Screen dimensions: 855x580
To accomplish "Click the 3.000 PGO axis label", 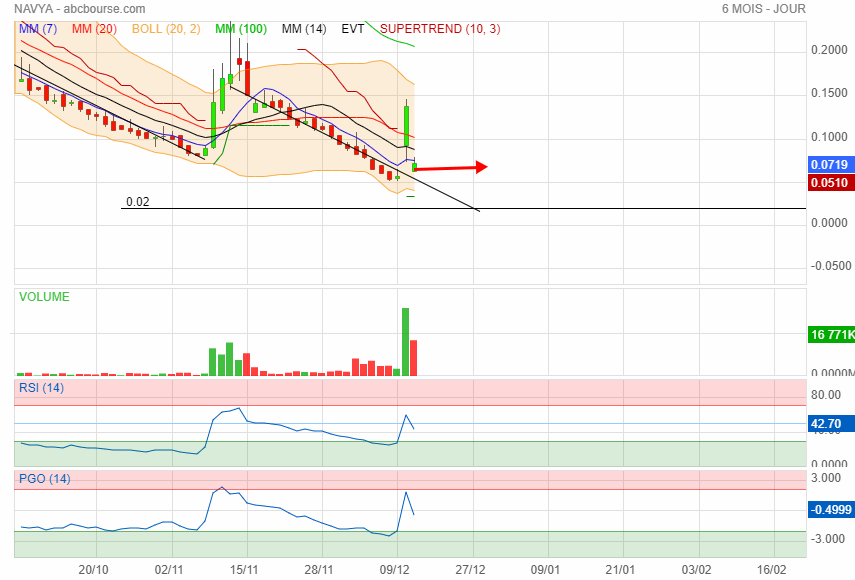I will [x=826, y=478].
